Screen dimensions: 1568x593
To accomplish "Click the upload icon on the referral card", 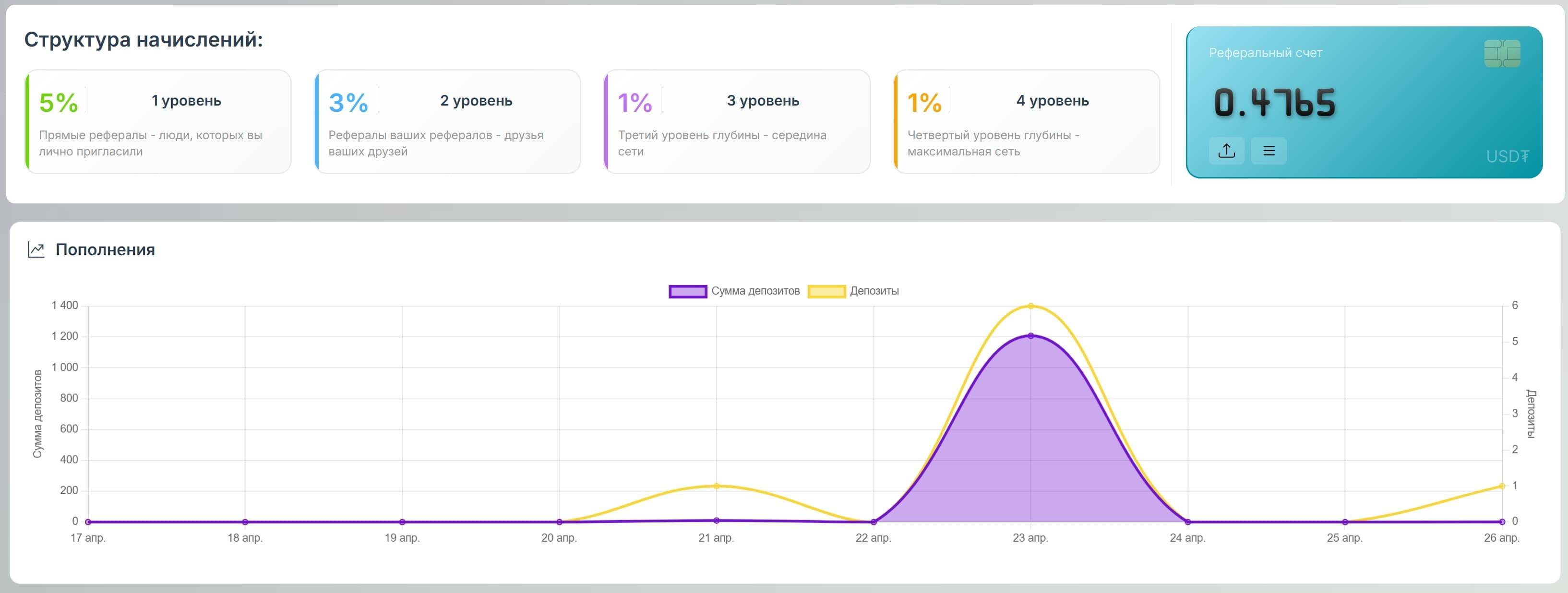I will [1226, 150].
